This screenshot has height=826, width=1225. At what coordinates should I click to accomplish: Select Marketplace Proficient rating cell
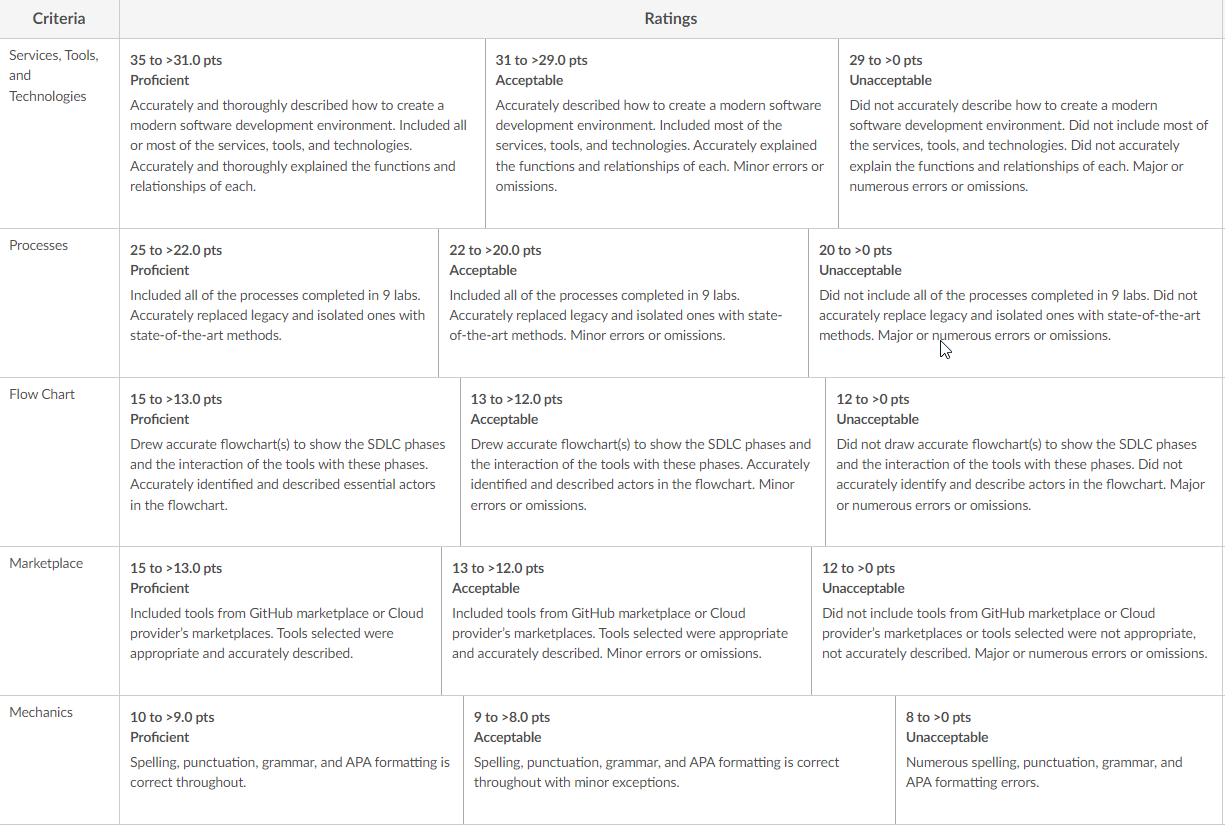click(x=280, y=621)
